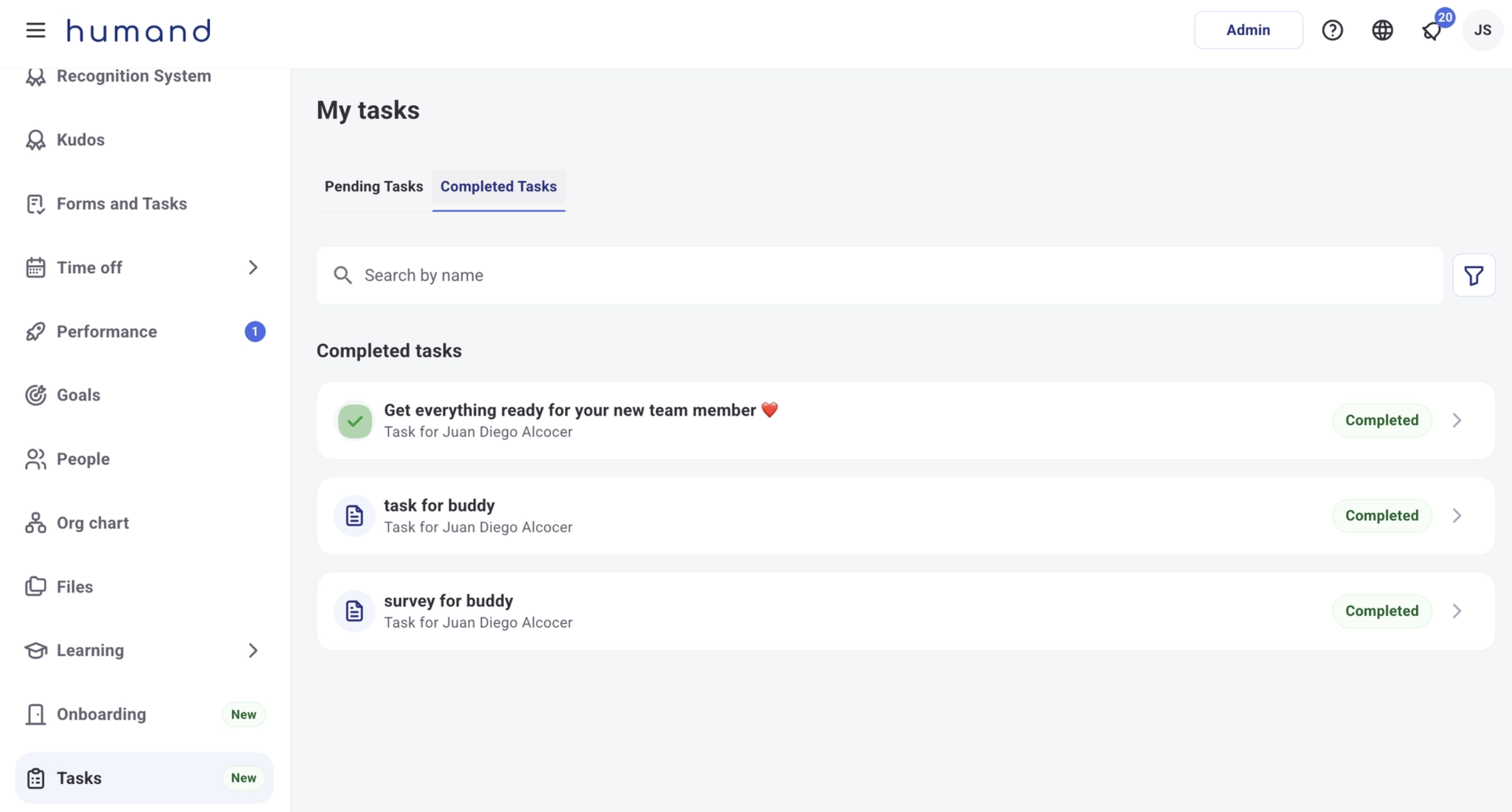This screenshot has width=1512, height=812.
Task: Open 'survey for buddy' details chevron
Action: (1456, 610)
